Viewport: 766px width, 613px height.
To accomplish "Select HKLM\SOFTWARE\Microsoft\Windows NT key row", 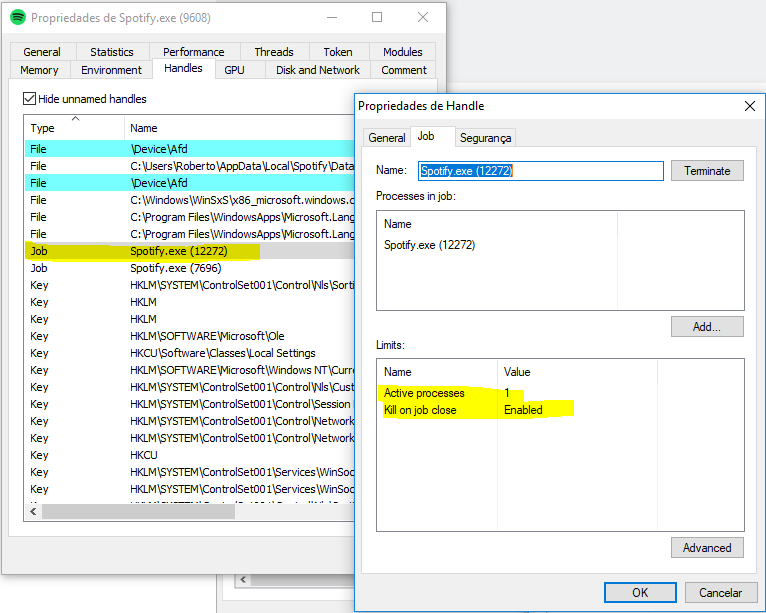I will point(190,370).
